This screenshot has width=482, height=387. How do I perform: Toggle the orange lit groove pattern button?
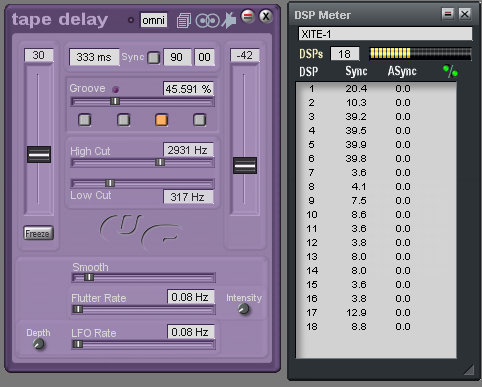click(x=162, y=120)
